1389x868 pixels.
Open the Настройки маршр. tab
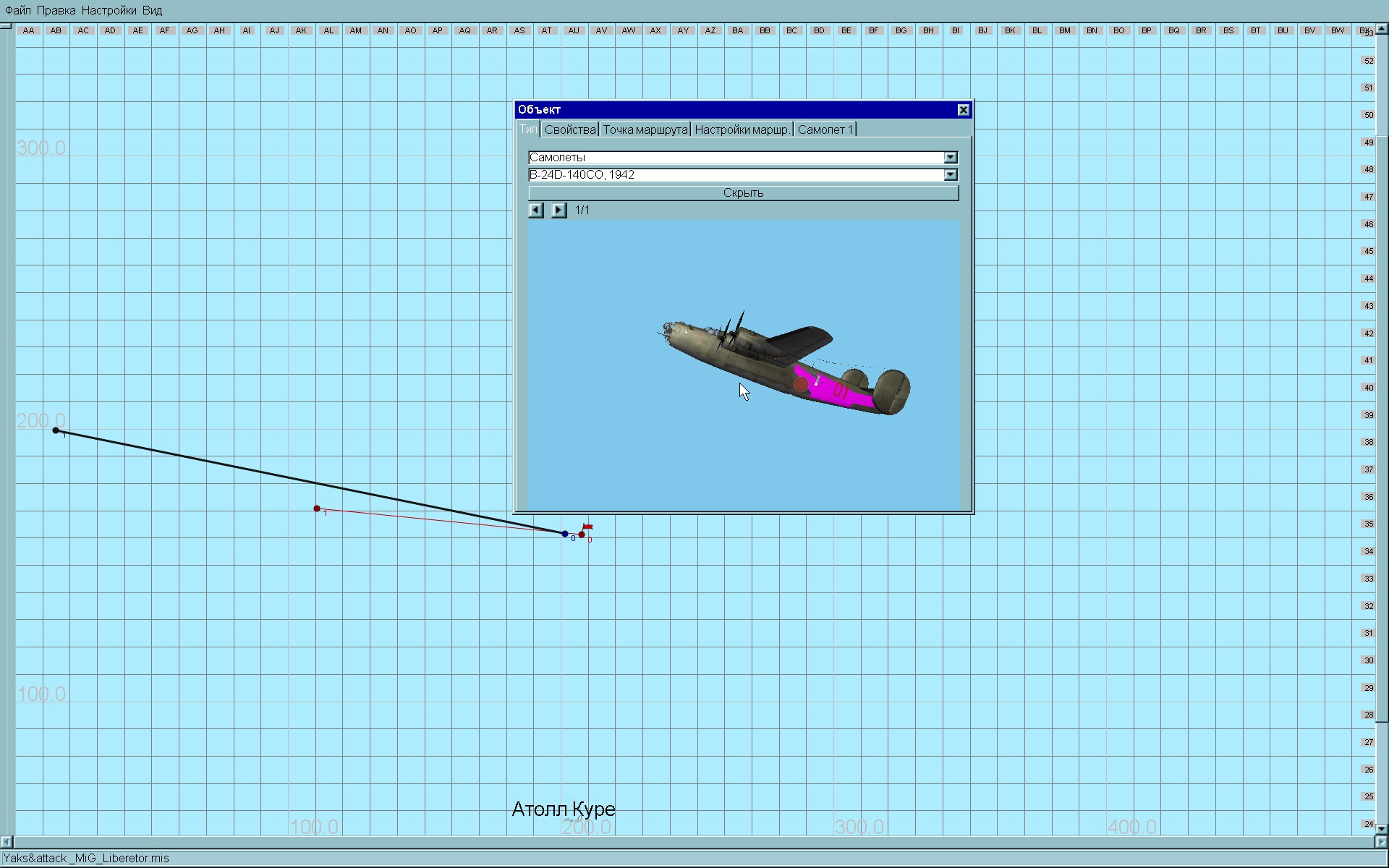[x=742, y=129]
